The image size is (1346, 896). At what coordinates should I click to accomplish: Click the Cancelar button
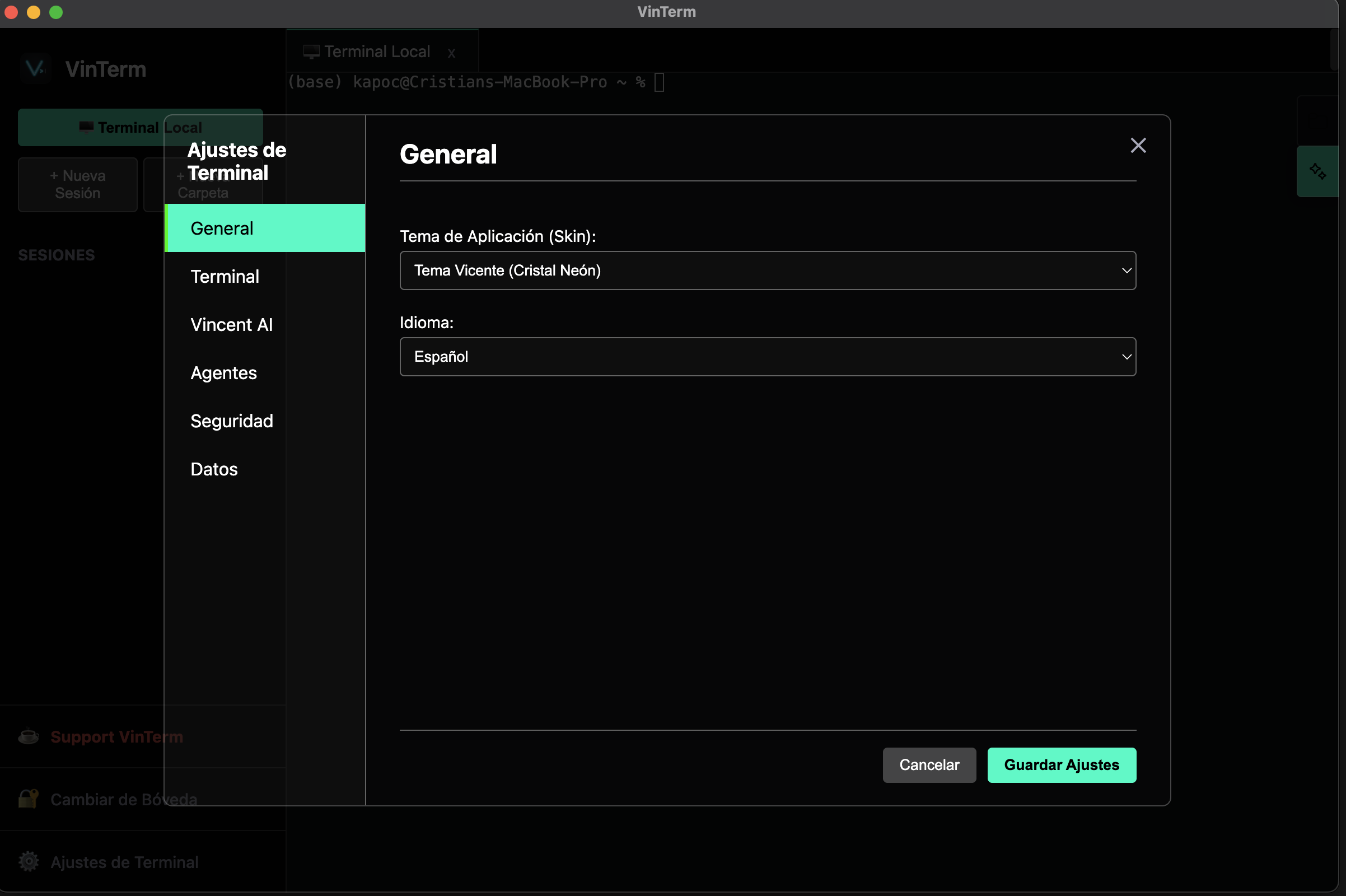929,764
